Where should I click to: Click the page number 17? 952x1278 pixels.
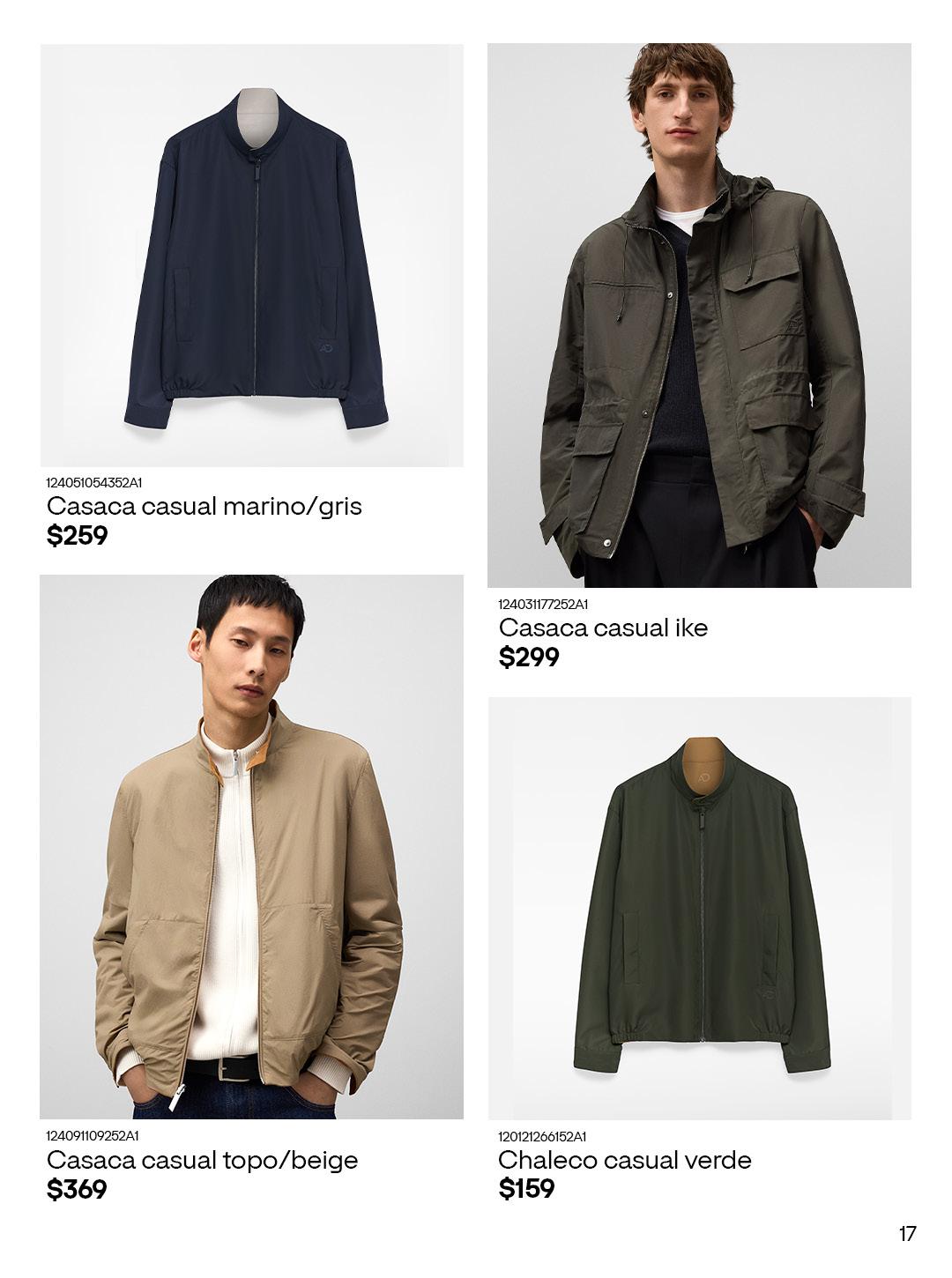[x=908, y=1233]
